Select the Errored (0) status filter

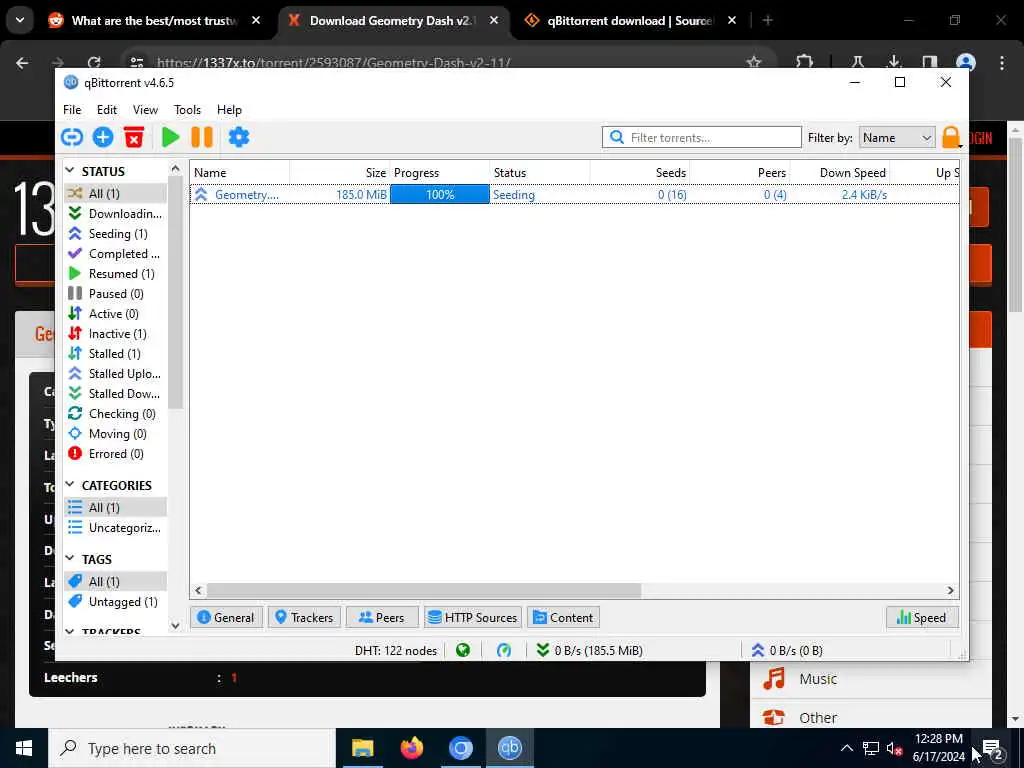[116, 454]
